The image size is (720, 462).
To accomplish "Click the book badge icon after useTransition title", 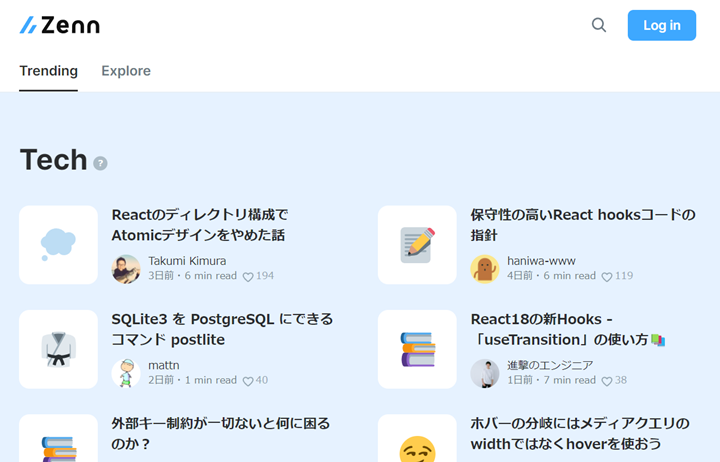I will coord(658,340).
